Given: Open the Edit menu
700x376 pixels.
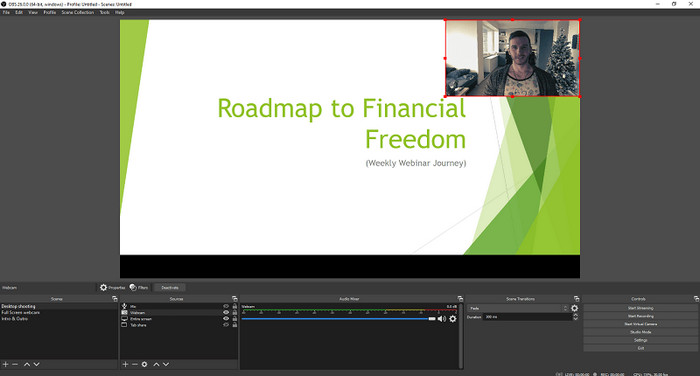Looking at the screenshot, I should [19, 13].
